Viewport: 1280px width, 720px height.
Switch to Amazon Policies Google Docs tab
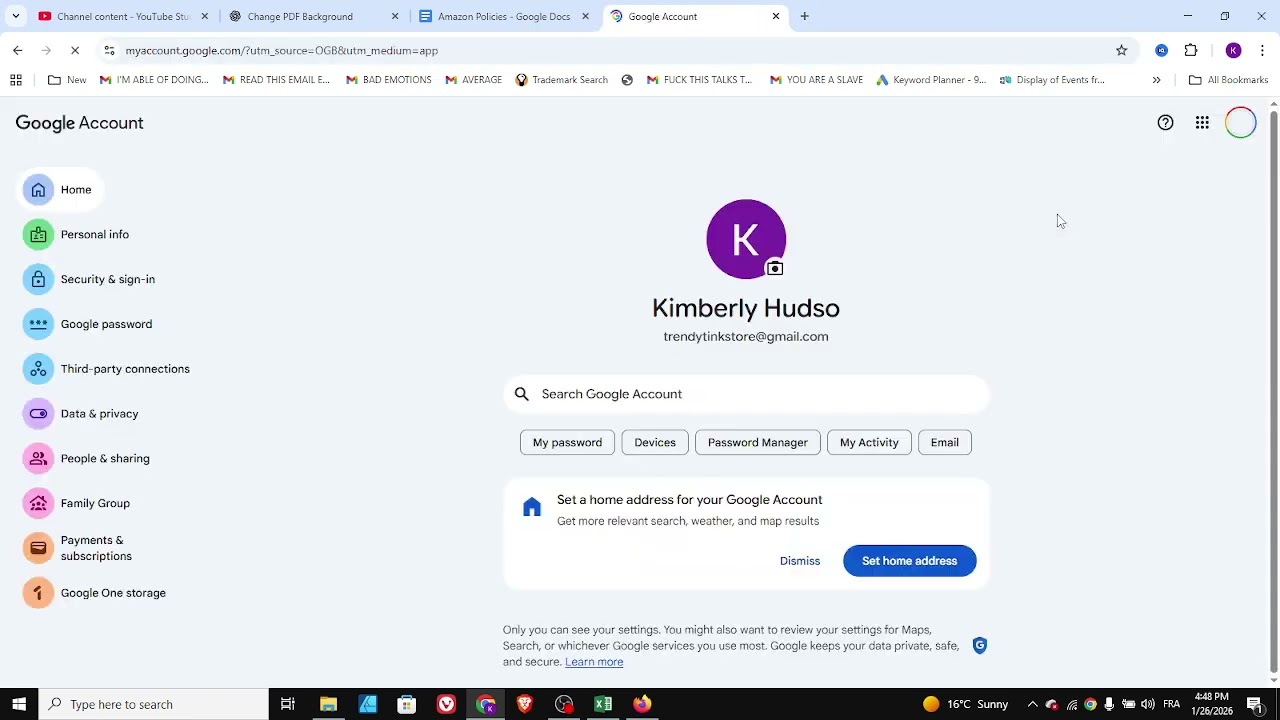(504, 16)
